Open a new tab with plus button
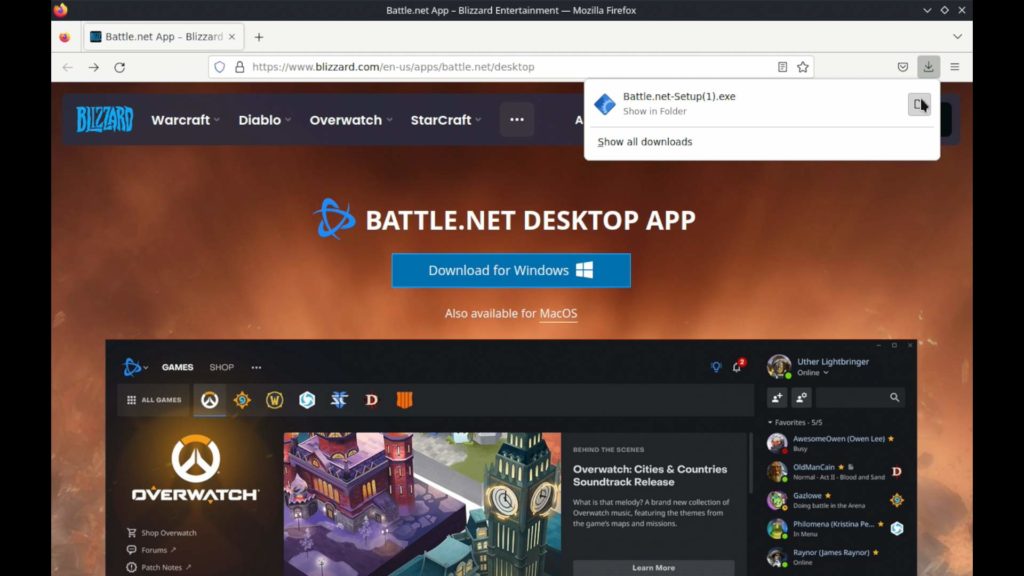 [x=259, y=37]
